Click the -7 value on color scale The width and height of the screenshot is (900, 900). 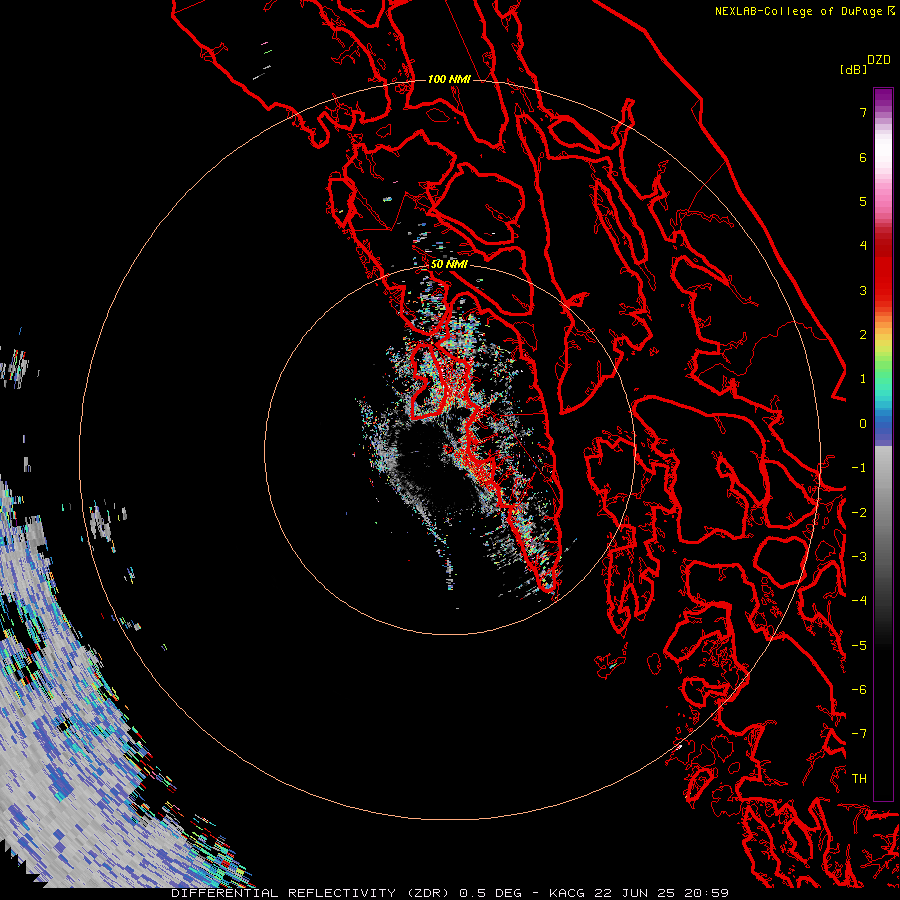(859, 734)
